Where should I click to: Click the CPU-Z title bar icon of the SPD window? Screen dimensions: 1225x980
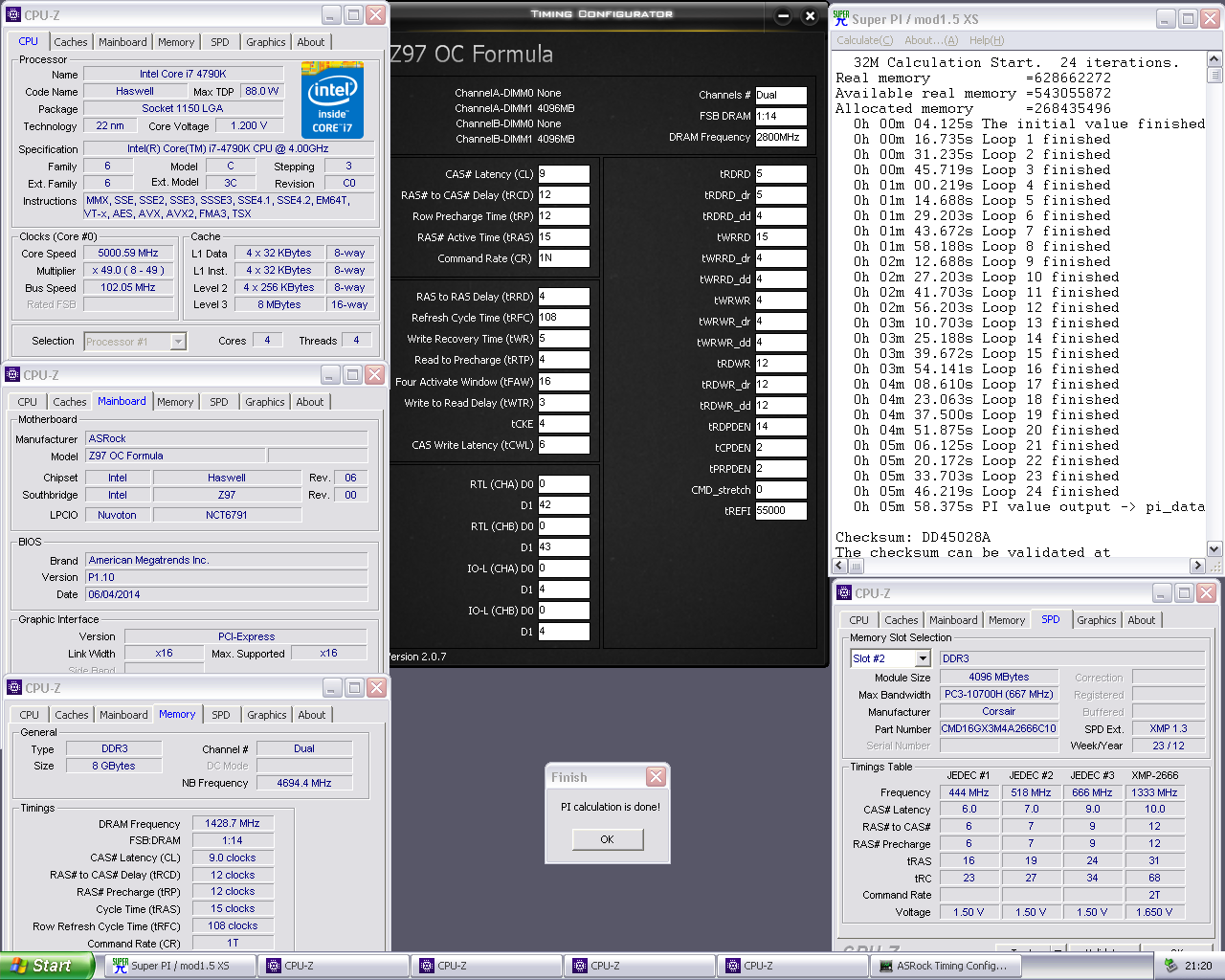coord(844,593)
